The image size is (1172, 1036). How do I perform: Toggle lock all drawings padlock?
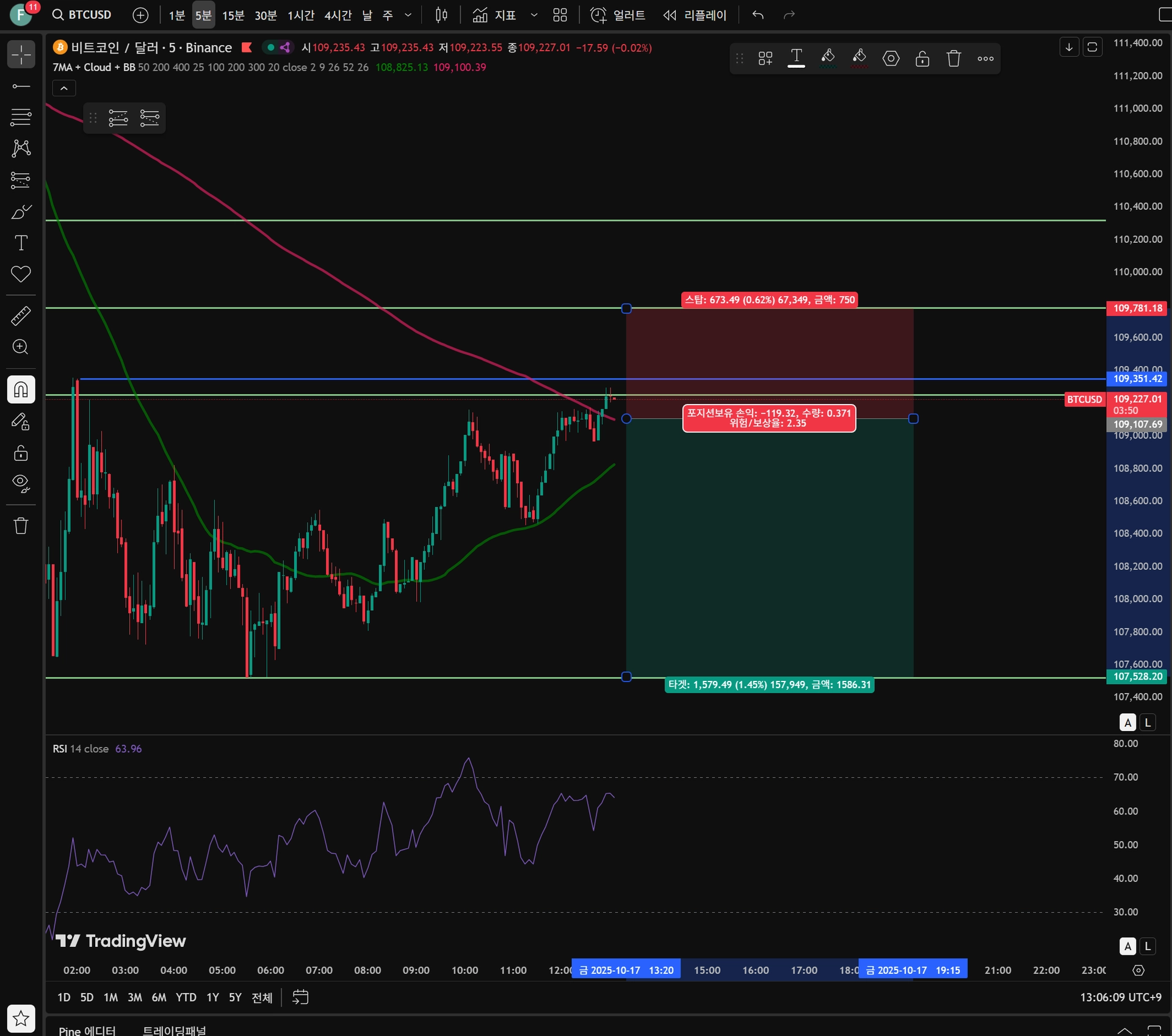coord(21,453)
